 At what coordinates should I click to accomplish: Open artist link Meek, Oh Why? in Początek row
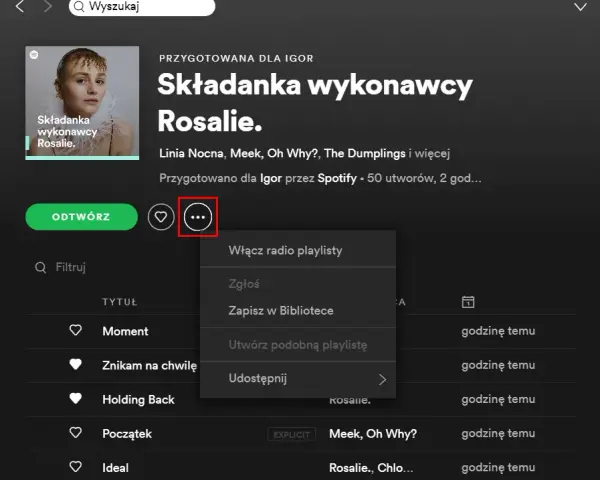pos(373,434)
